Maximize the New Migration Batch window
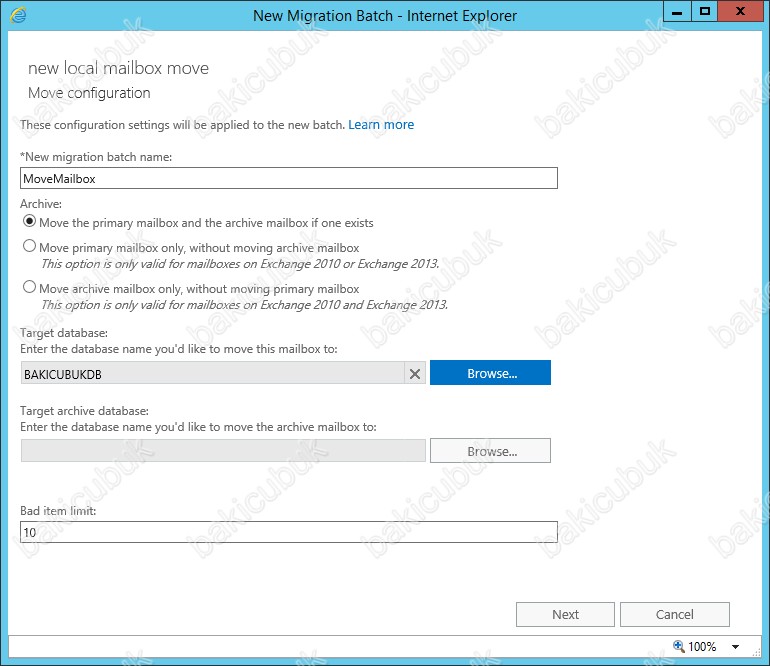Viewport: 770px width, 666px height. (704, 11)
